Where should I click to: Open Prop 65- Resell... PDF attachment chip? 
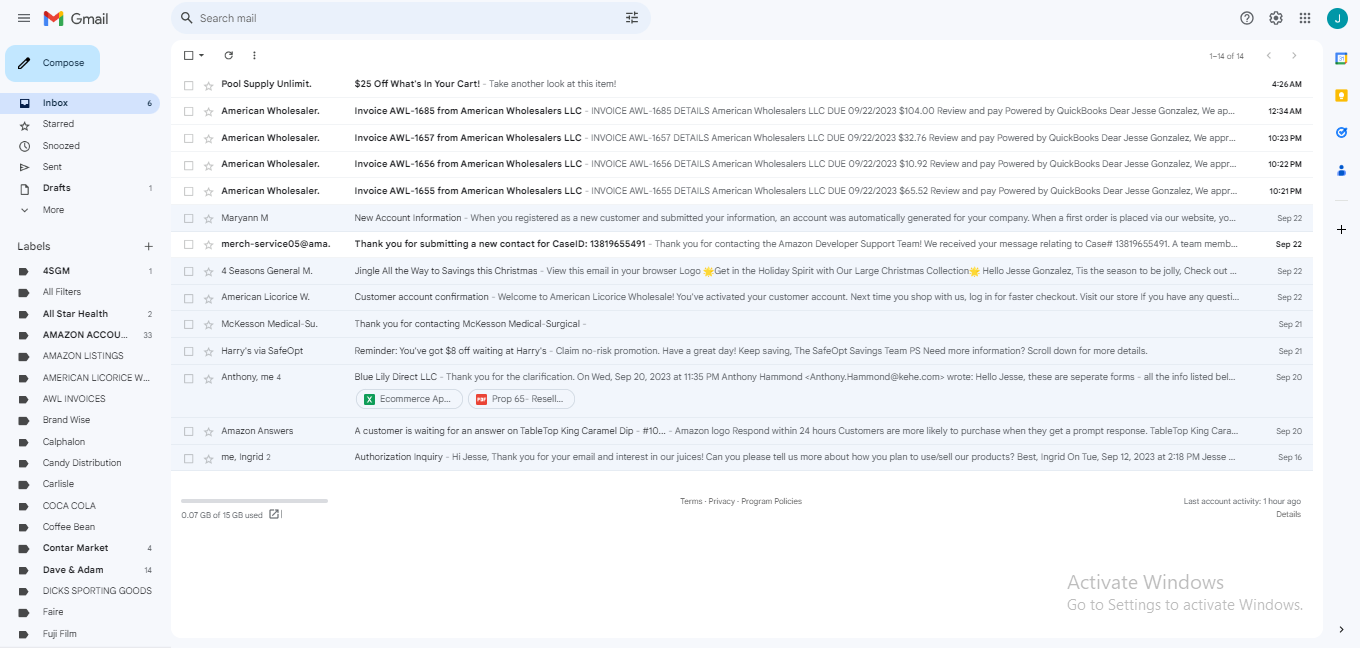[521, 399]
